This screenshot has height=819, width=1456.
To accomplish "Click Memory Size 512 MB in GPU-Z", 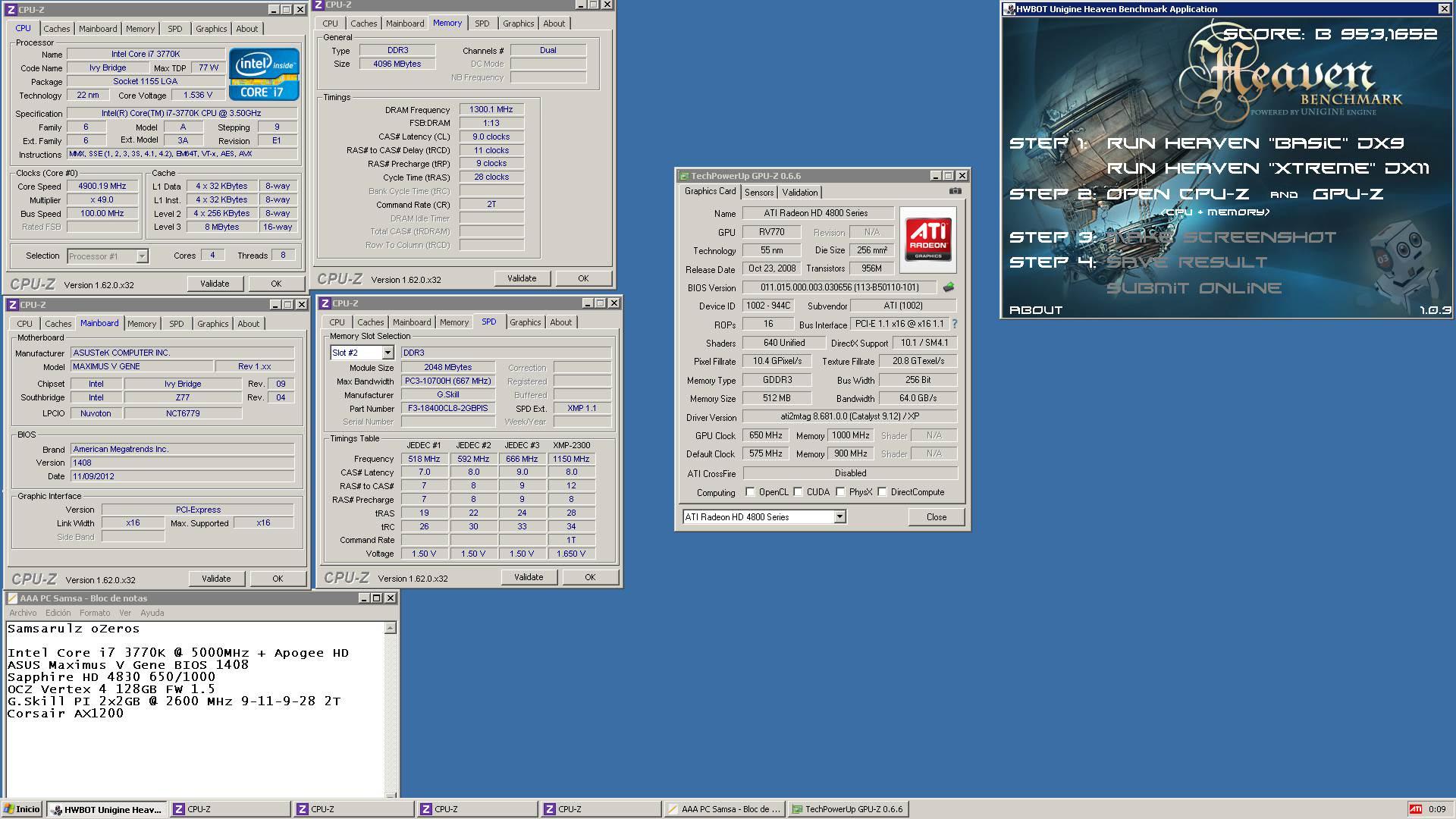I will tap(777, 398).
